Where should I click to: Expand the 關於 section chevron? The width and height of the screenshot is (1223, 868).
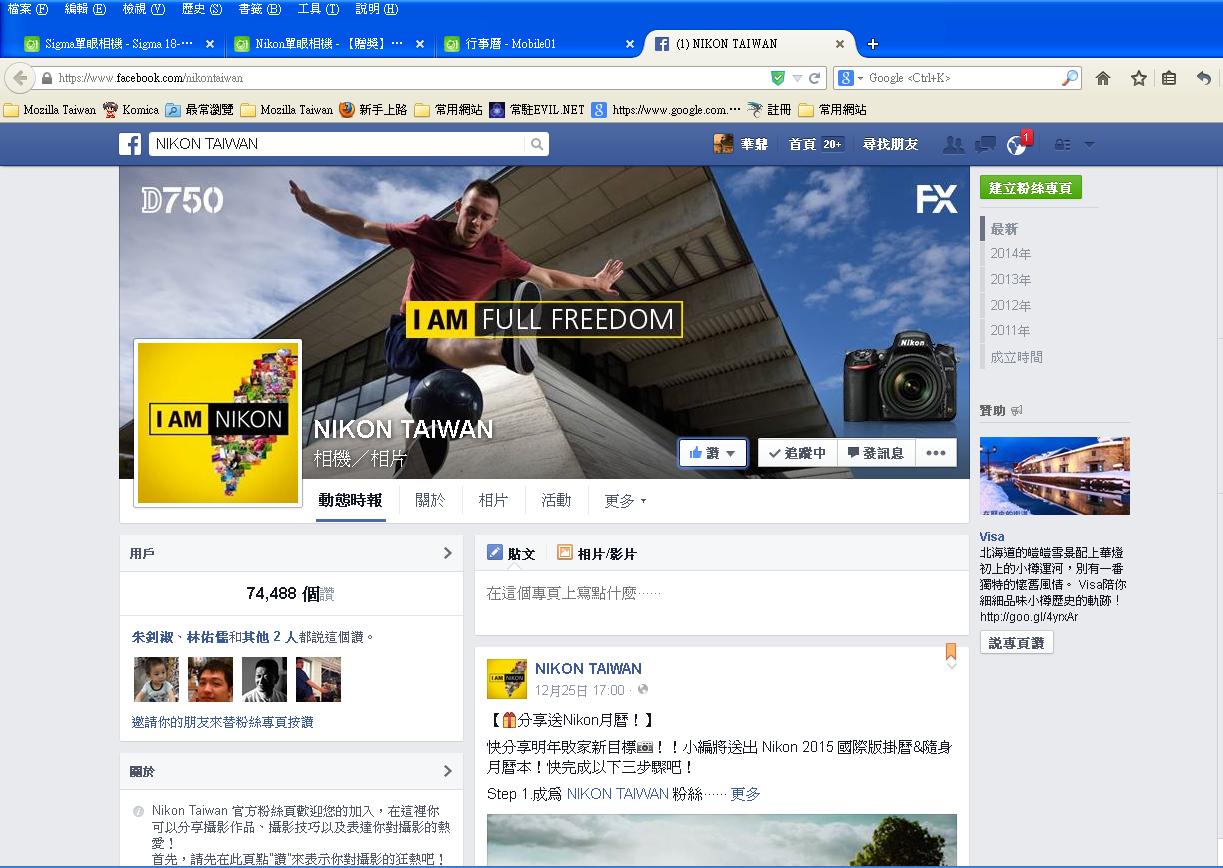[x=447, y=771]
